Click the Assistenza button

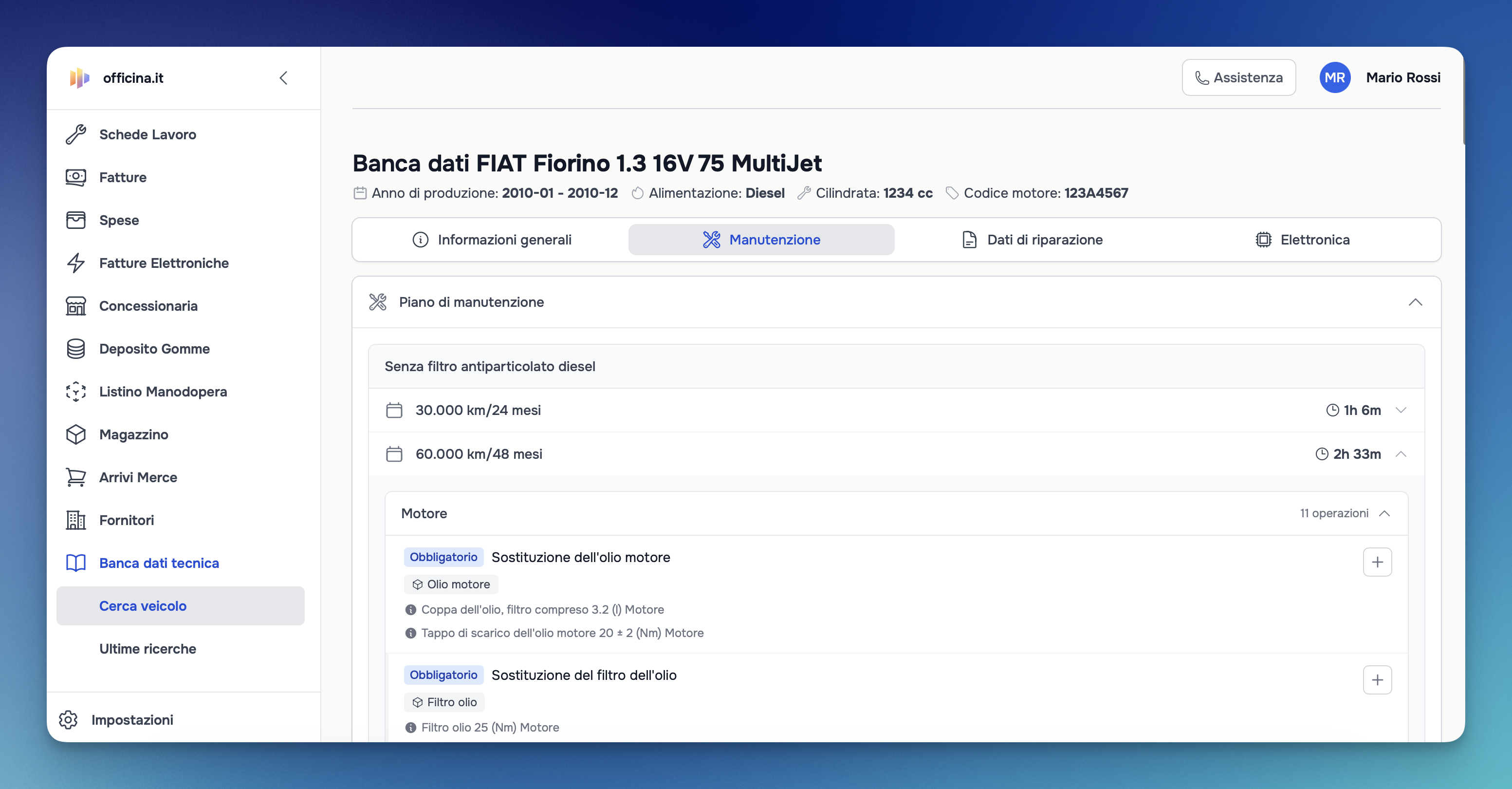tap(1238, 77)
